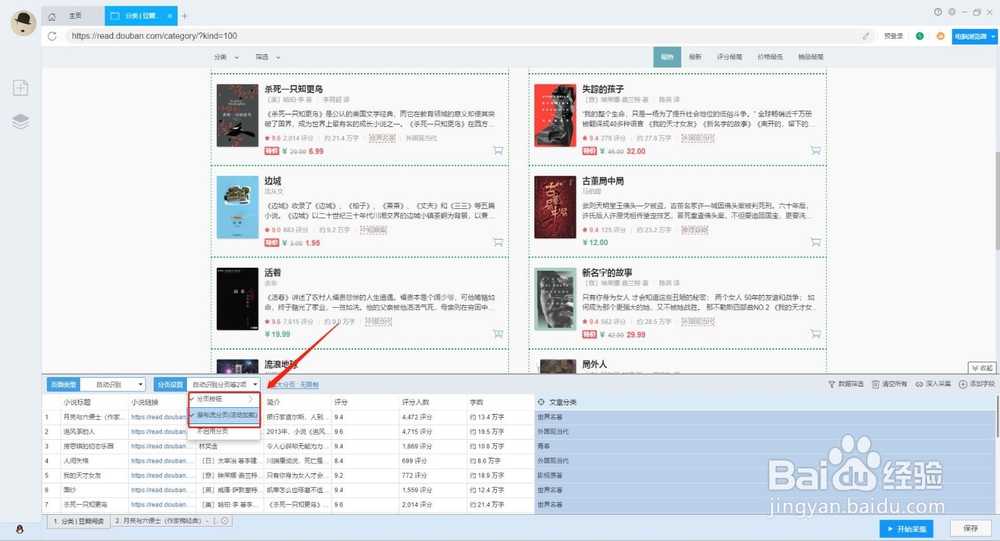
Task: Click the cart icon for 失踪的孩子
Action: [815, 151]
